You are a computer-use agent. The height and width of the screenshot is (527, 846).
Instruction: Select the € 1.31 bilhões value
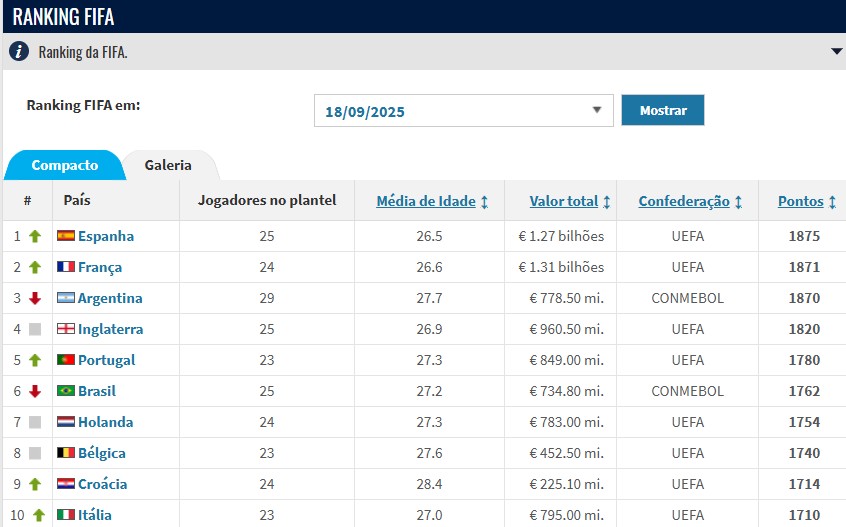pos(561,267)
